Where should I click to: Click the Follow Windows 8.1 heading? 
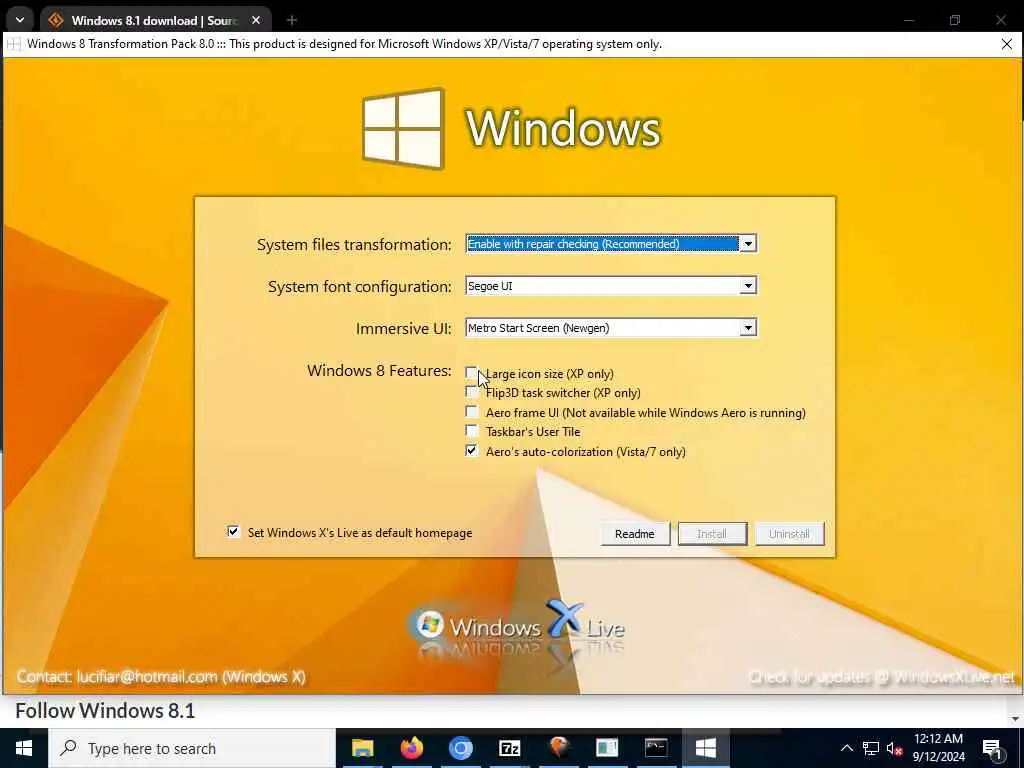click(105, 711)
